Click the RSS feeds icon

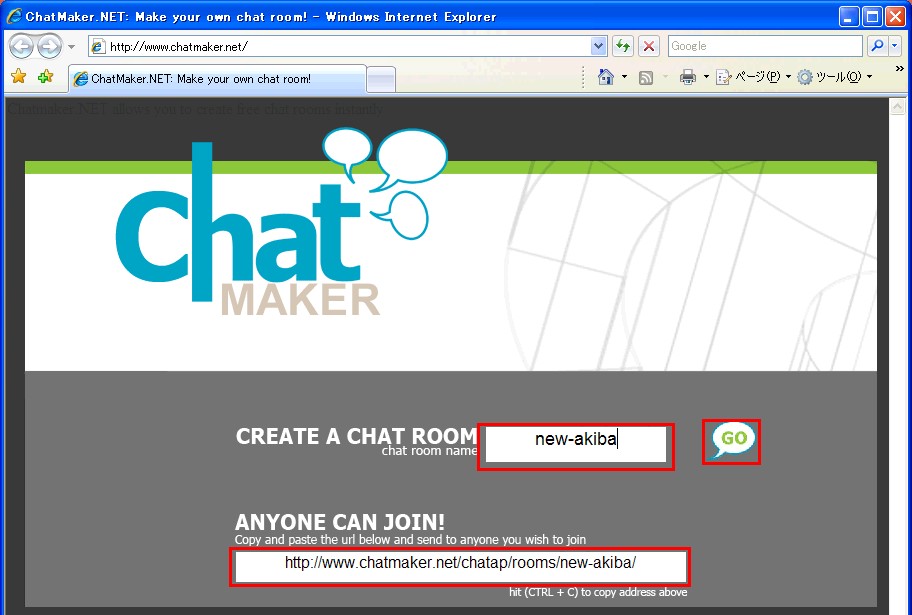[646, 77]
